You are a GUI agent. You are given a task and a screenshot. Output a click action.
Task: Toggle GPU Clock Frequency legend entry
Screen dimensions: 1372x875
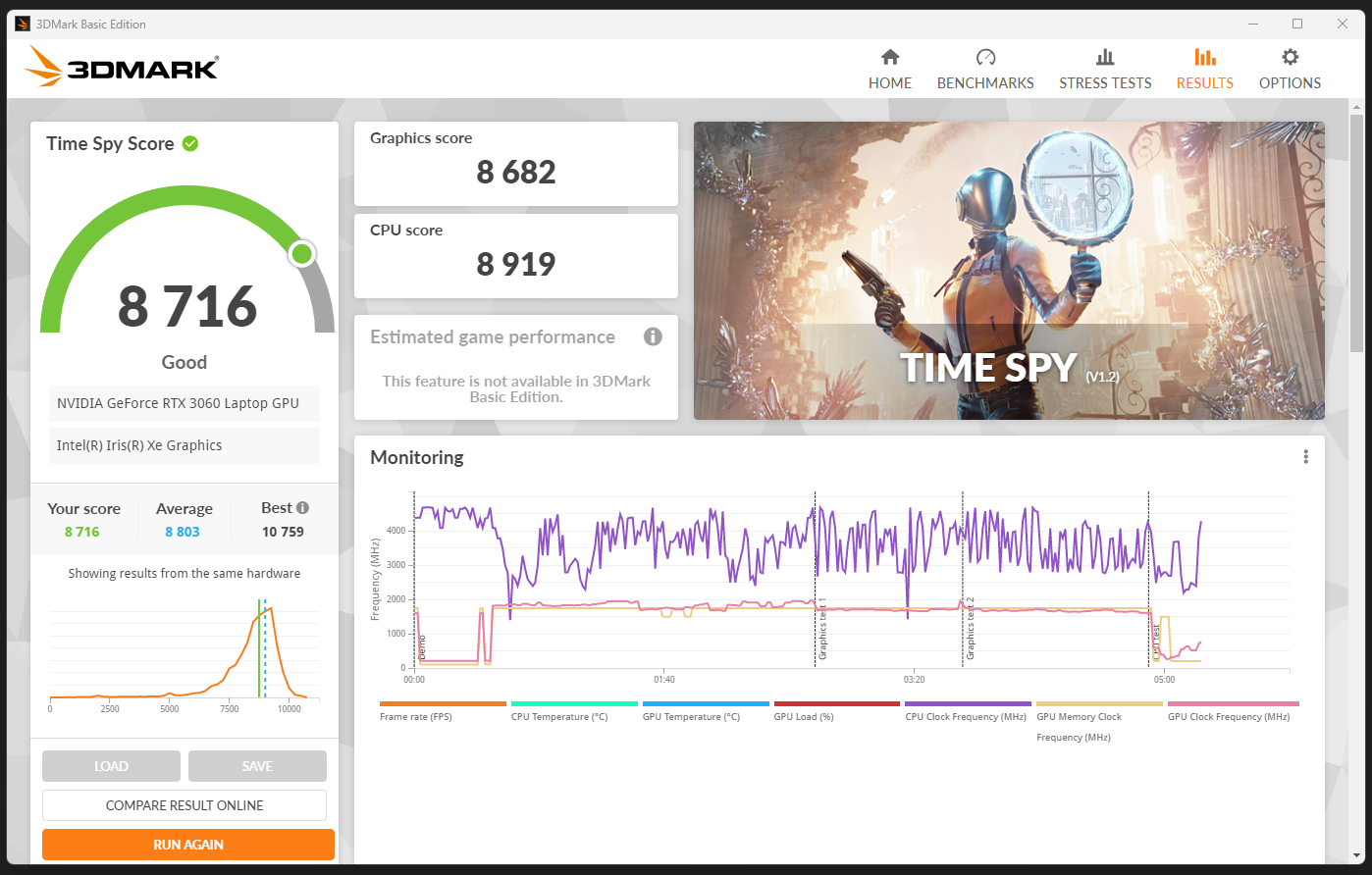1233,710
